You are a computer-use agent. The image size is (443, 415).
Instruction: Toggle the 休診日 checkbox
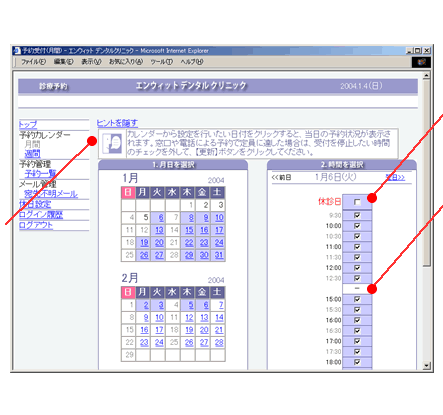click(357, 202)
